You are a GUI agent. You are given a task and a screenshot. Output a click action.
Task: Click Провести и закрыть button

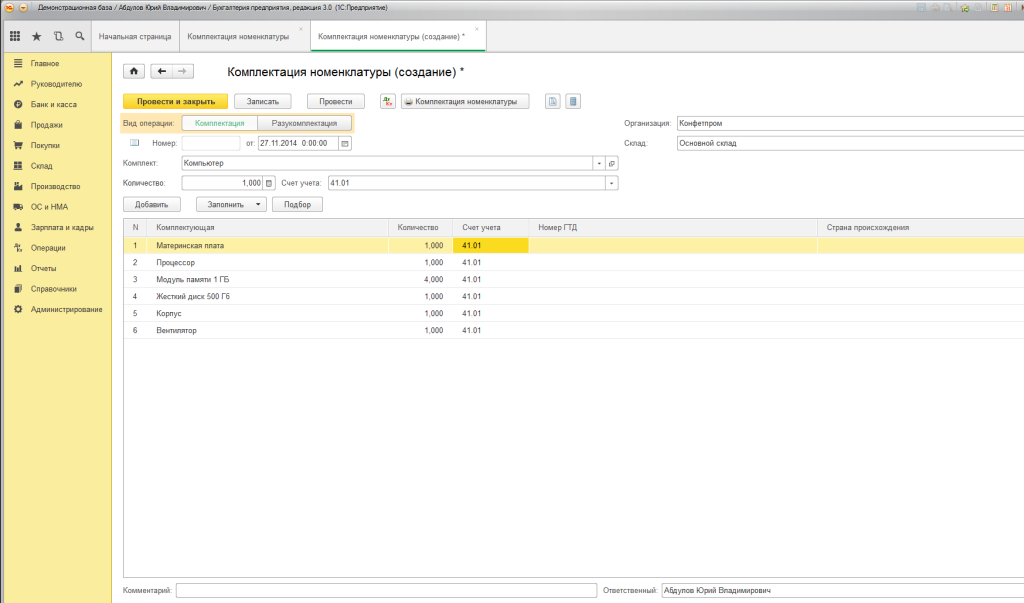(x=176, y=101)
